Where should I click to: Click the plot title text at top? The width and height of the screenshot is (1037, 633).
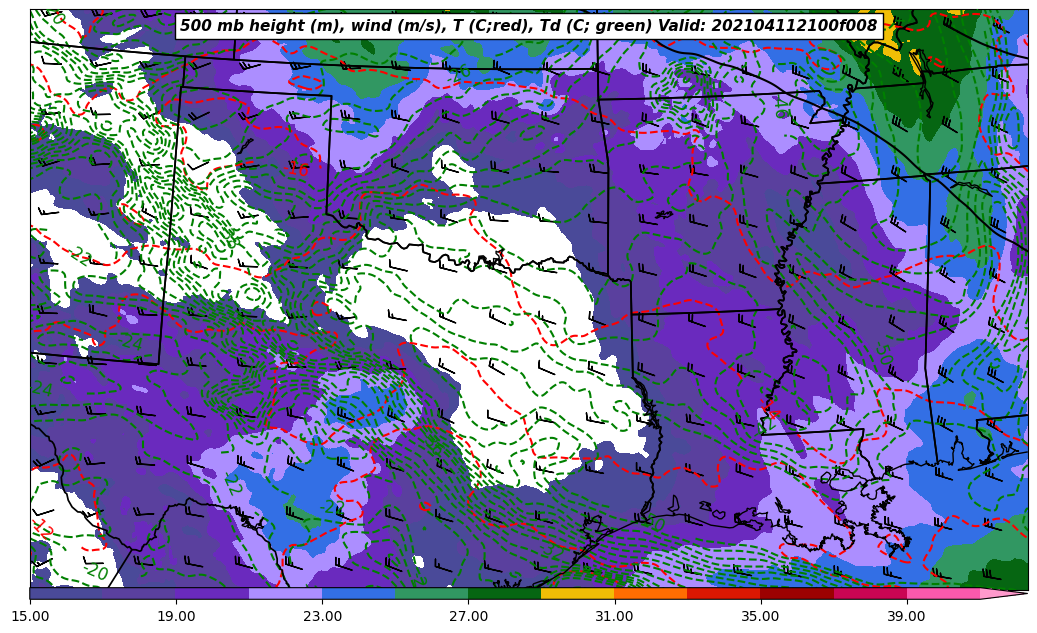(528, 26)
